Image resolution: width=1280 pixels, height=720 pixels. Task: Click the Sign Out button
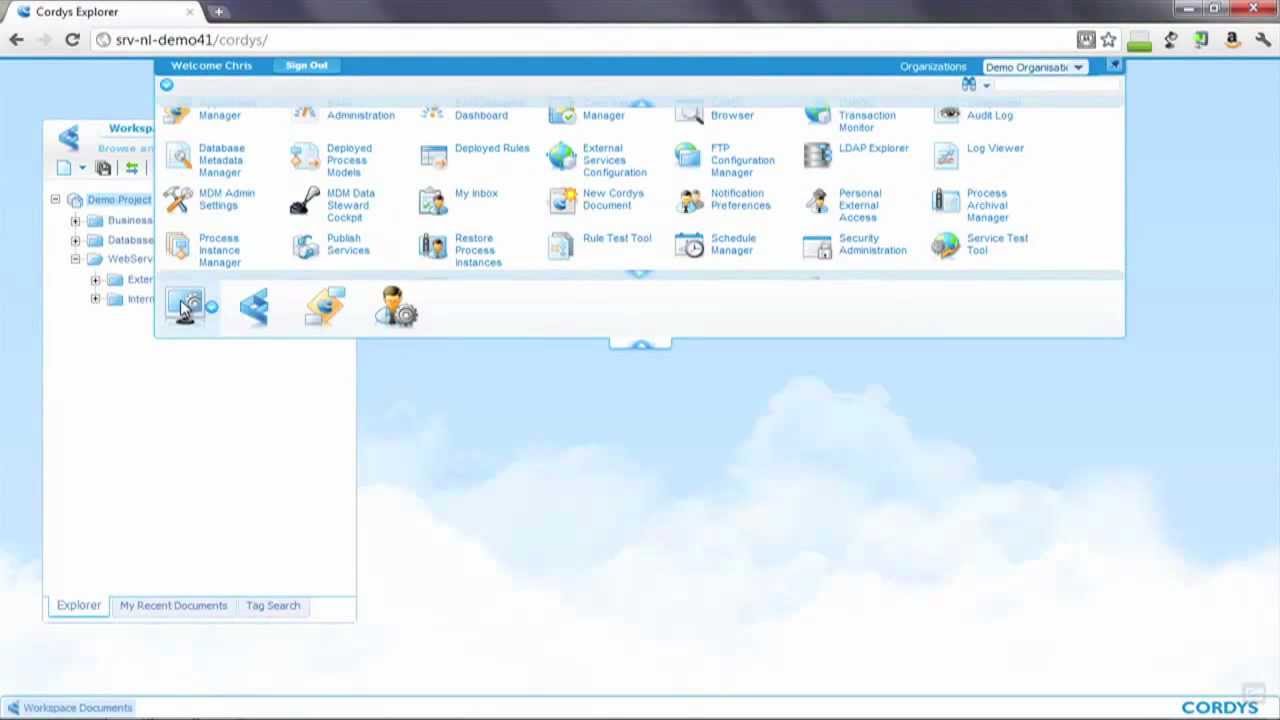306,65
